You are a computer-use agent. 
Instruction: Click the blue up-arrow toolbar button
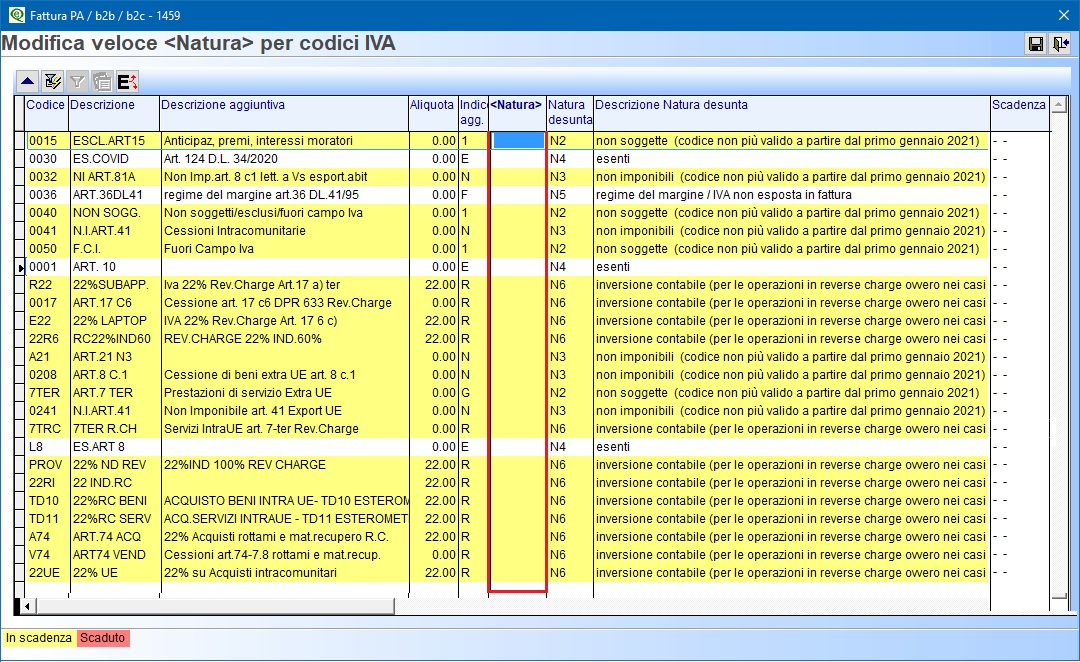28,82
